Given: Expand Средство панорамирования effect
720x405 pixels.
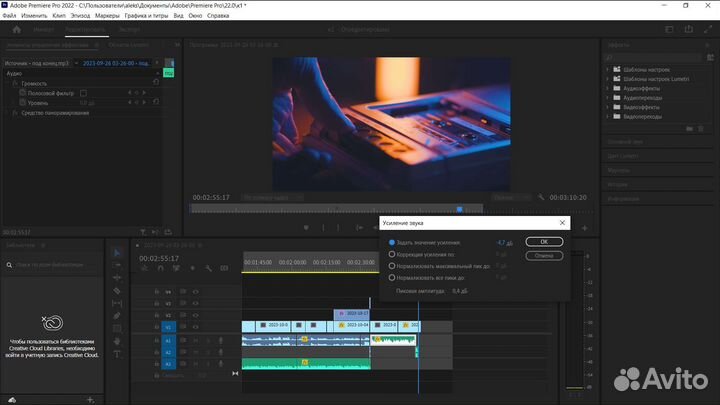Looking at the screenshot, I should tap(7, 113).
